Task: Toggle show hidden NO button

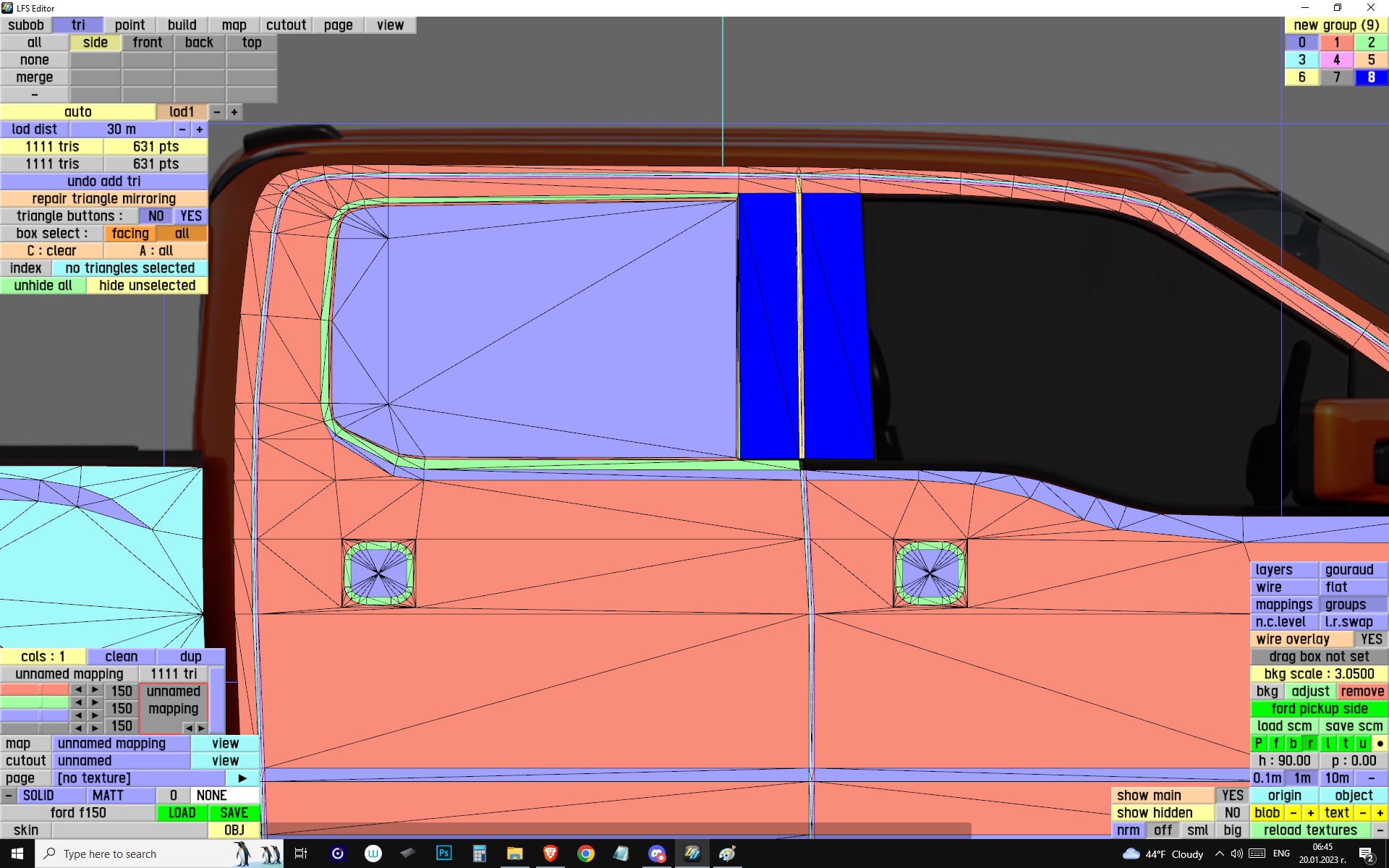Action: coord(1232,813)
